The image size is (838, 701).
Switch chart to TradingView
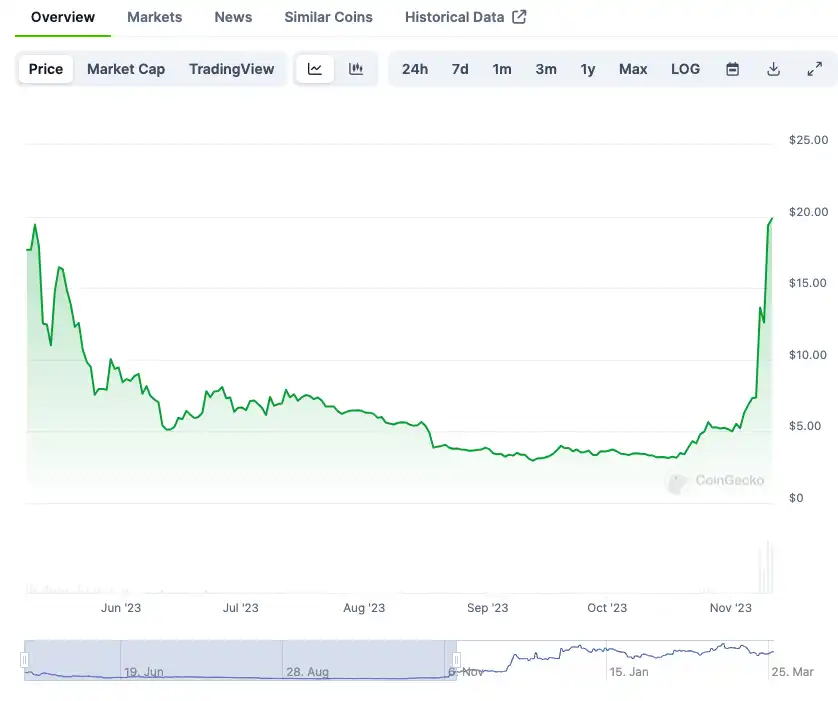pyautogui.click(x=231, y=69)
